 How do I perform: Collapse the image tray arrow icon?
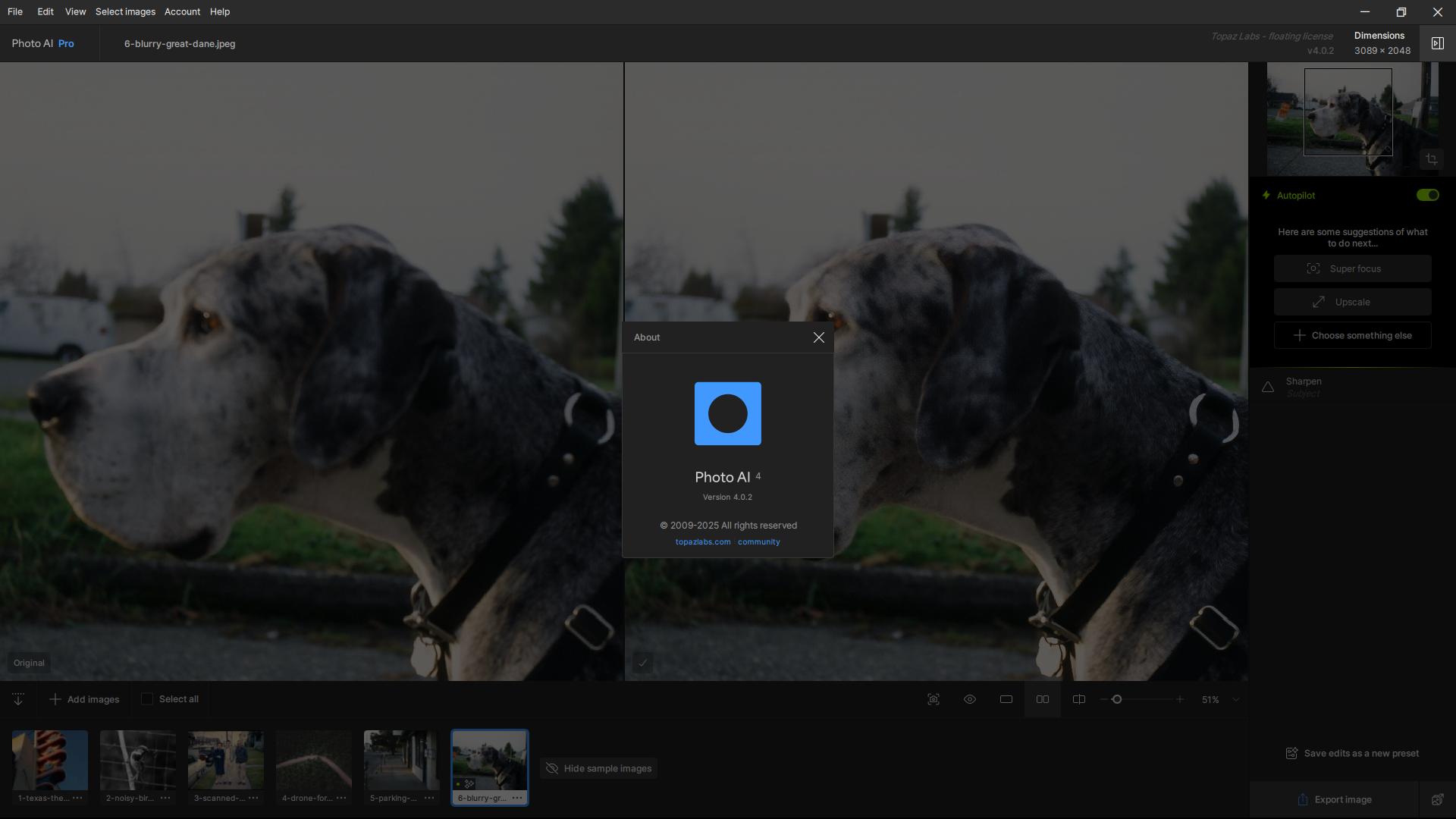[x=18, y=699]
